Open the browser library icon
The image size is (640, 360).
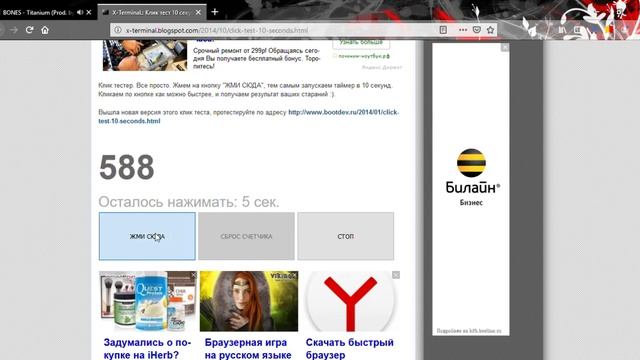tap(562, 30)
